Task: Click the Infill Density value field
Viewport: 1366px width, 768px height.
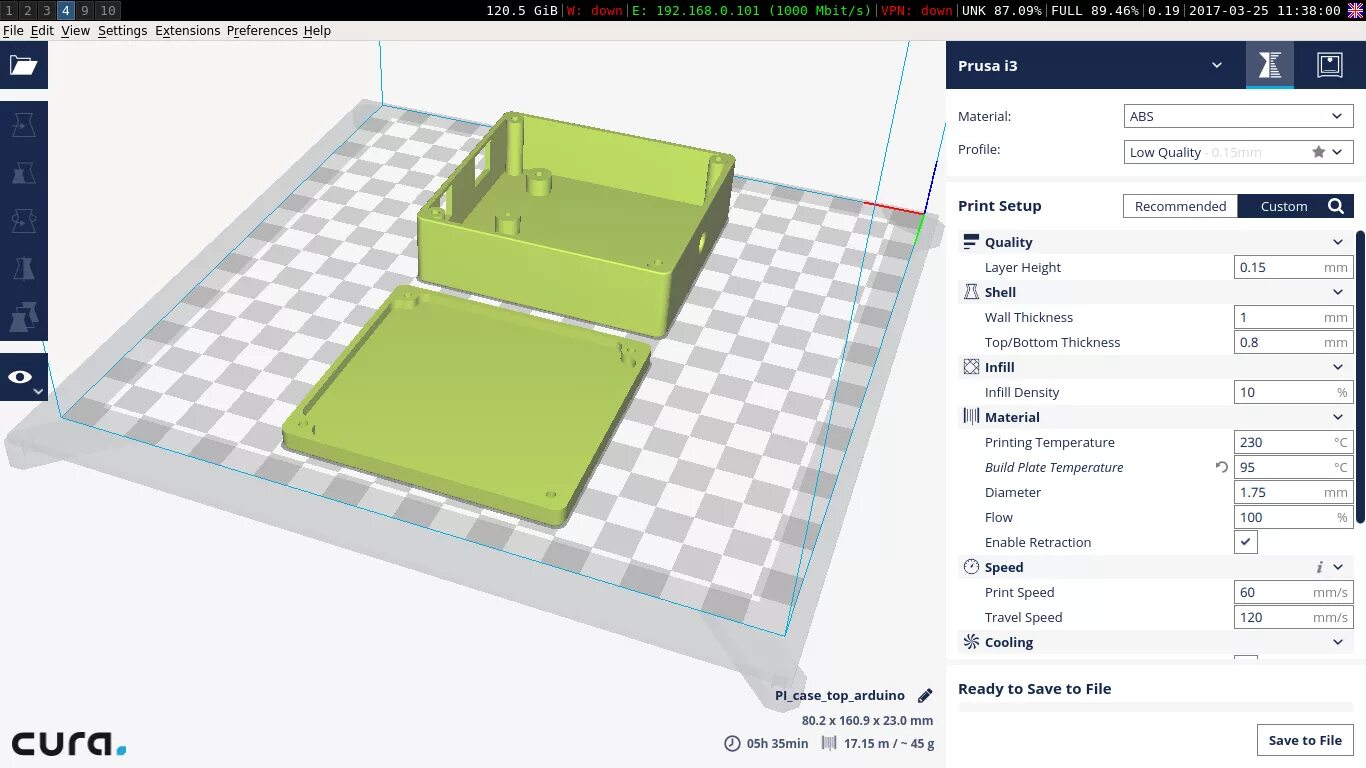Action: 1294,392
